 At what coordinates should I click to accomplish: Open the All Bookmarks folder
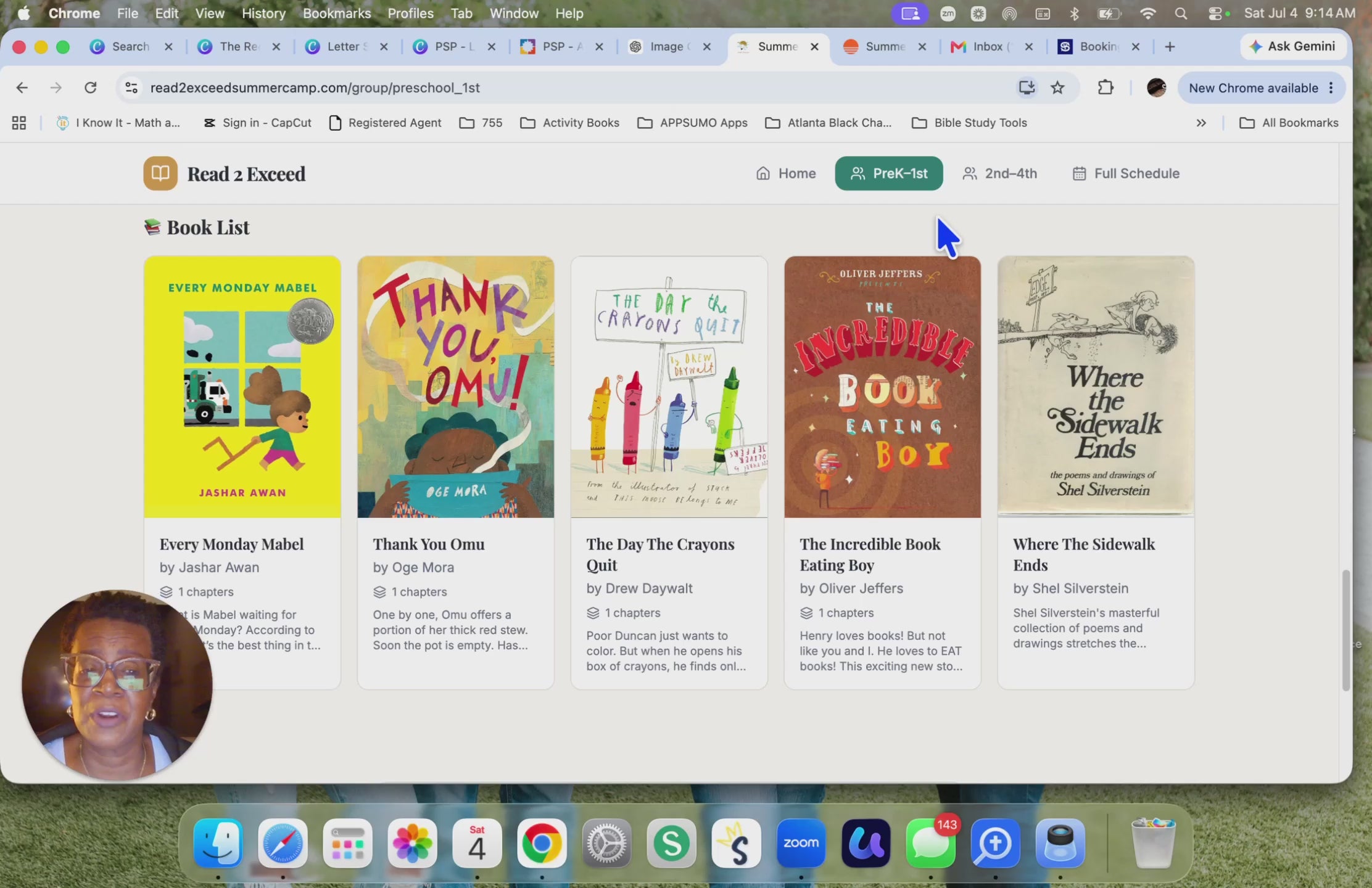pyautogui.click(x=1289, y=123)
